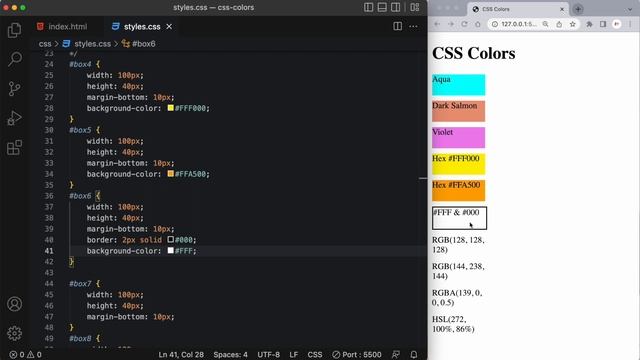Screen dimensions: 640x360
Task: Click the #FFF & #000 bordered box
Action: [459, 218]
